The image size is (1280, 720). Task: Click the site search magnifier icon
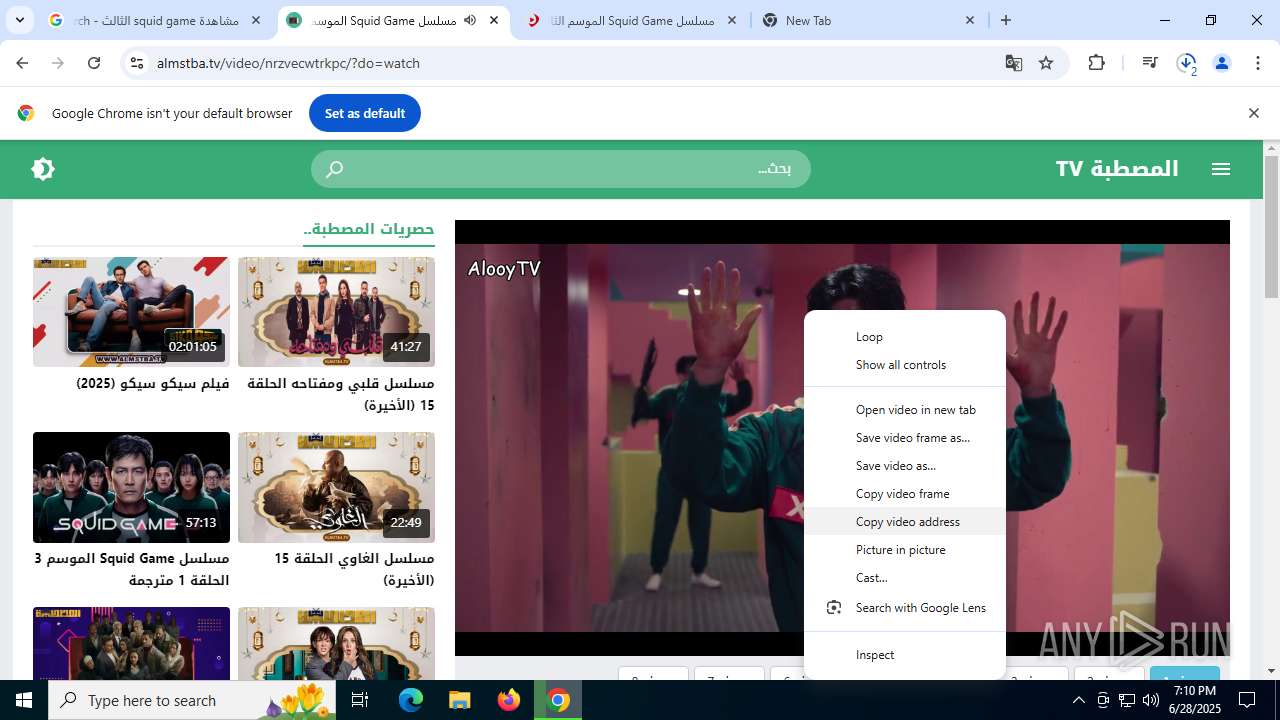(335, 169)
